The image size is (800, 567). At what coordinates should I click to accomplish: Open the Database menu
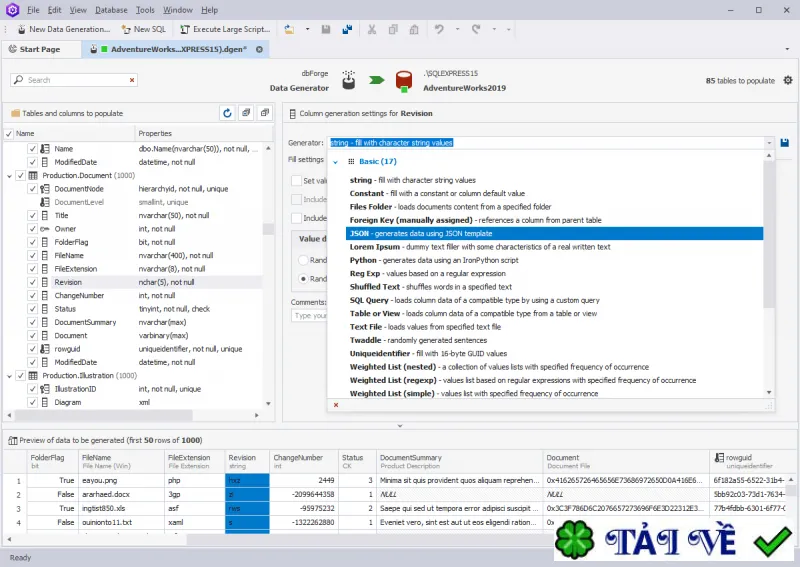[111, 10]
